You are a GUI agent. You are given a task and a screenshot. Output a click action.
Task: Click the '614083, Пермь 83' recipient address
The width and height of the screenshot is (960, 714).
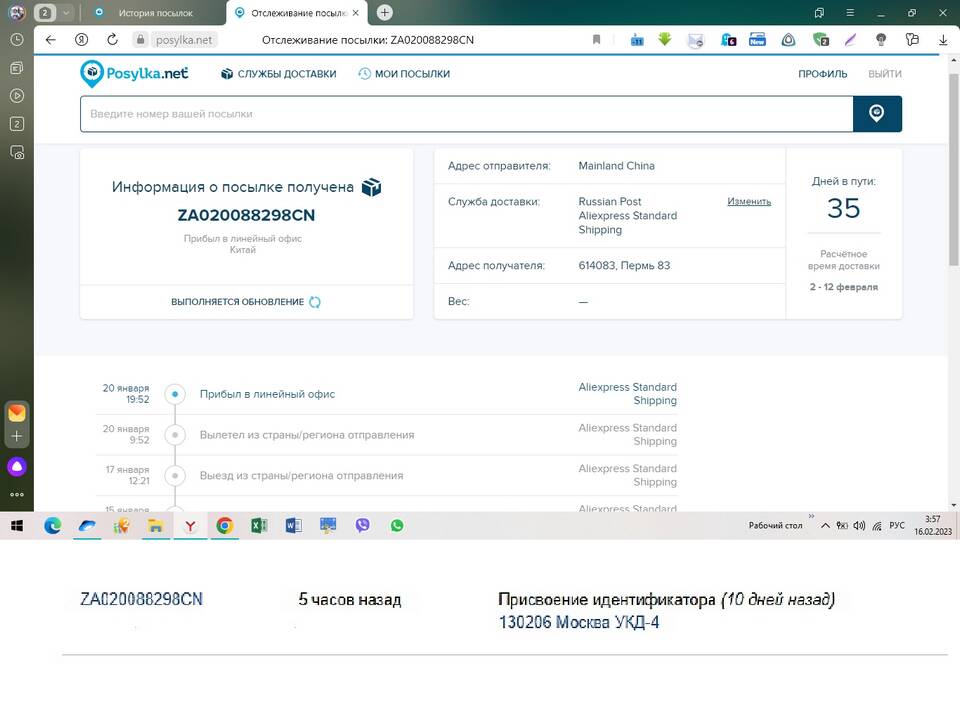coord(624,266)
